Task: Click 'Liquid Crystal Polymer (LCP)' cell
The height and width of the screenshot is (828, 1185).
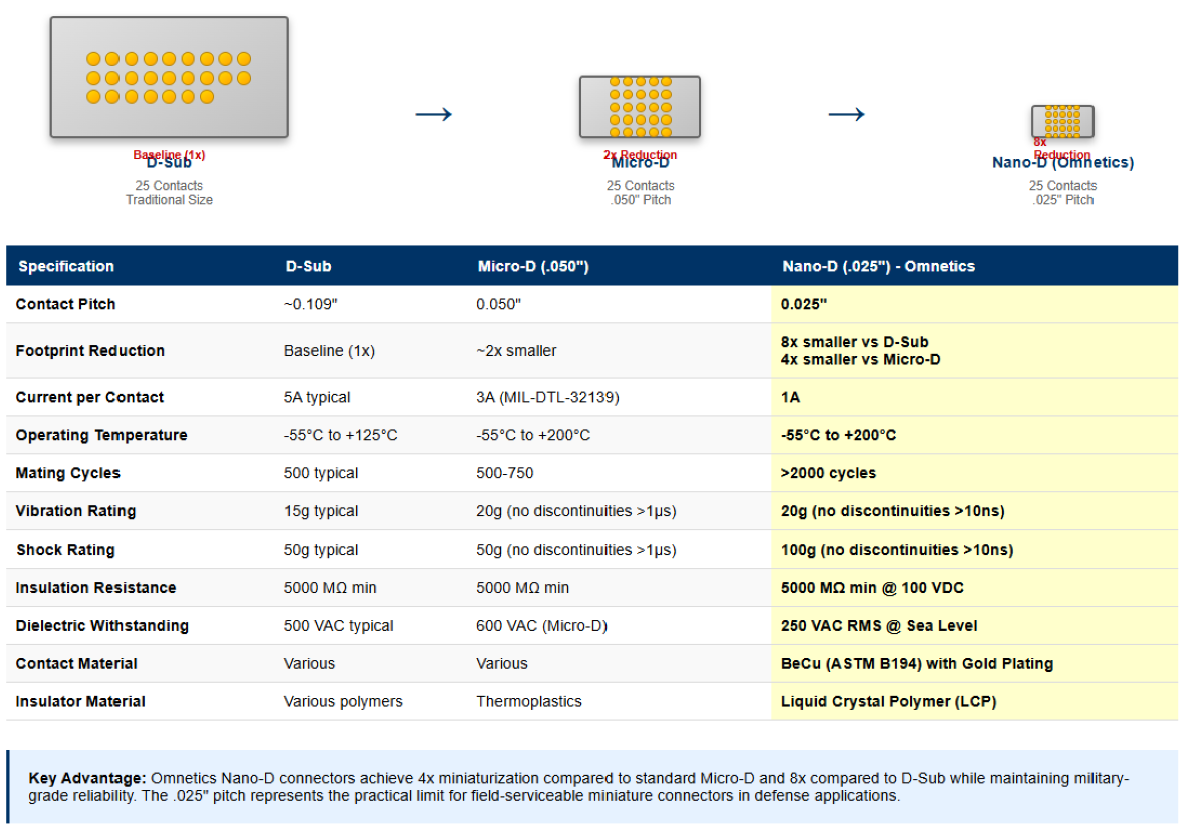Action: [888, 701]
